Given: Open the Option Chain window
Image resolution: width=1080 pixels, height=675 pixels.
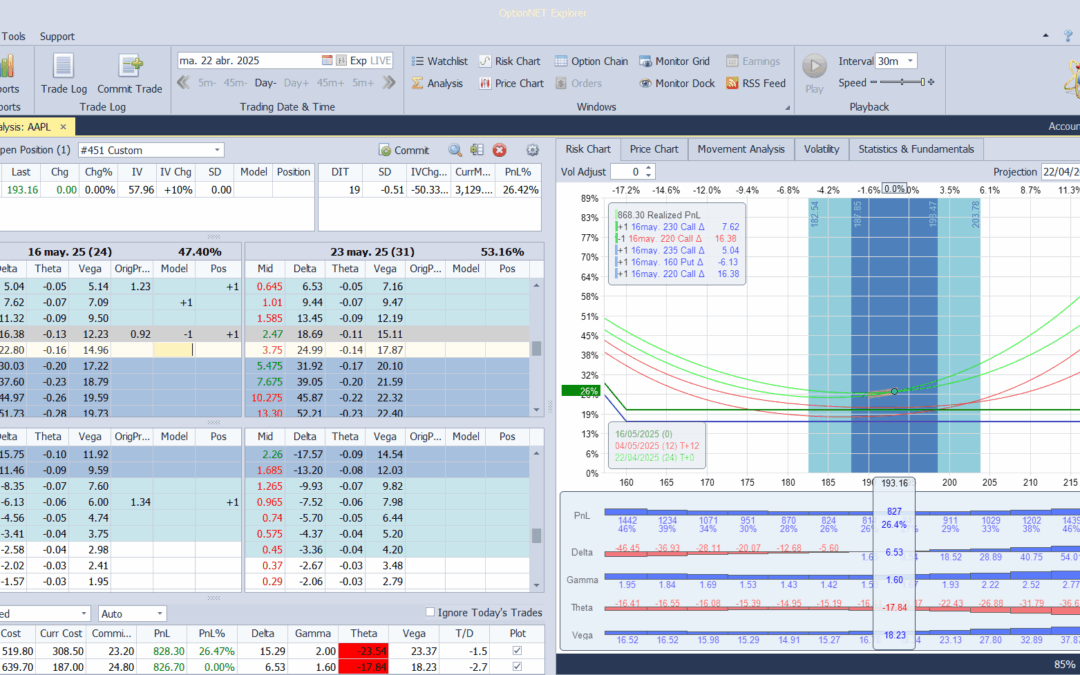Looking at the screenshot, I should pyautogui.click(x=592, y=61).
